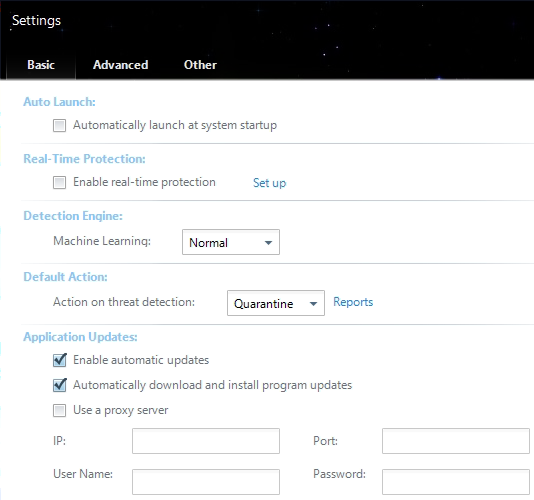Click the Enable automatic updates label text
The image size is (534, 500).
pyautogui.click(x=141, y=360)
